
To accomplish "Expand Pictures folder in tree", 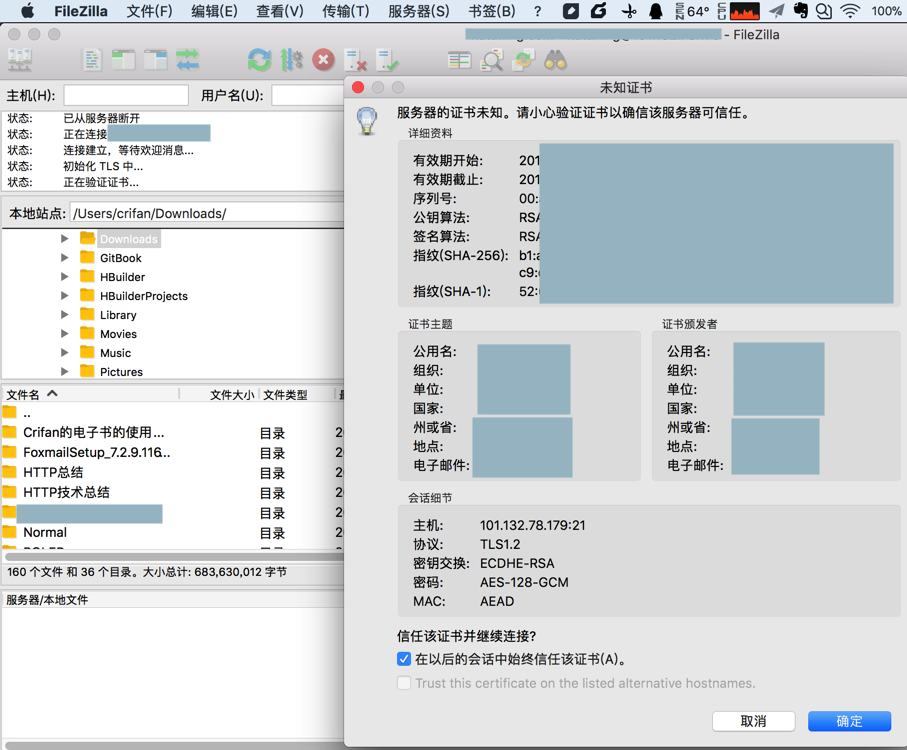I will [65, 371].
